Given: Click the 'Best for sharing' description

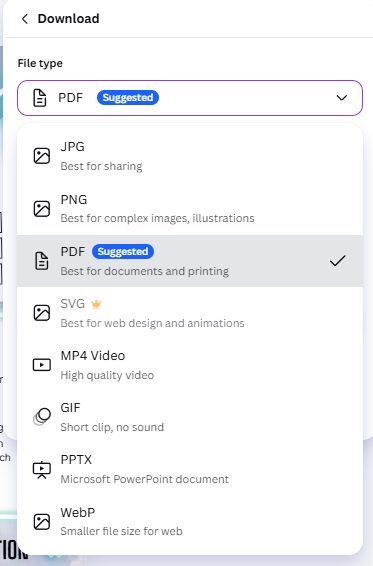Looking at the screenshot, I should (101, 166).
